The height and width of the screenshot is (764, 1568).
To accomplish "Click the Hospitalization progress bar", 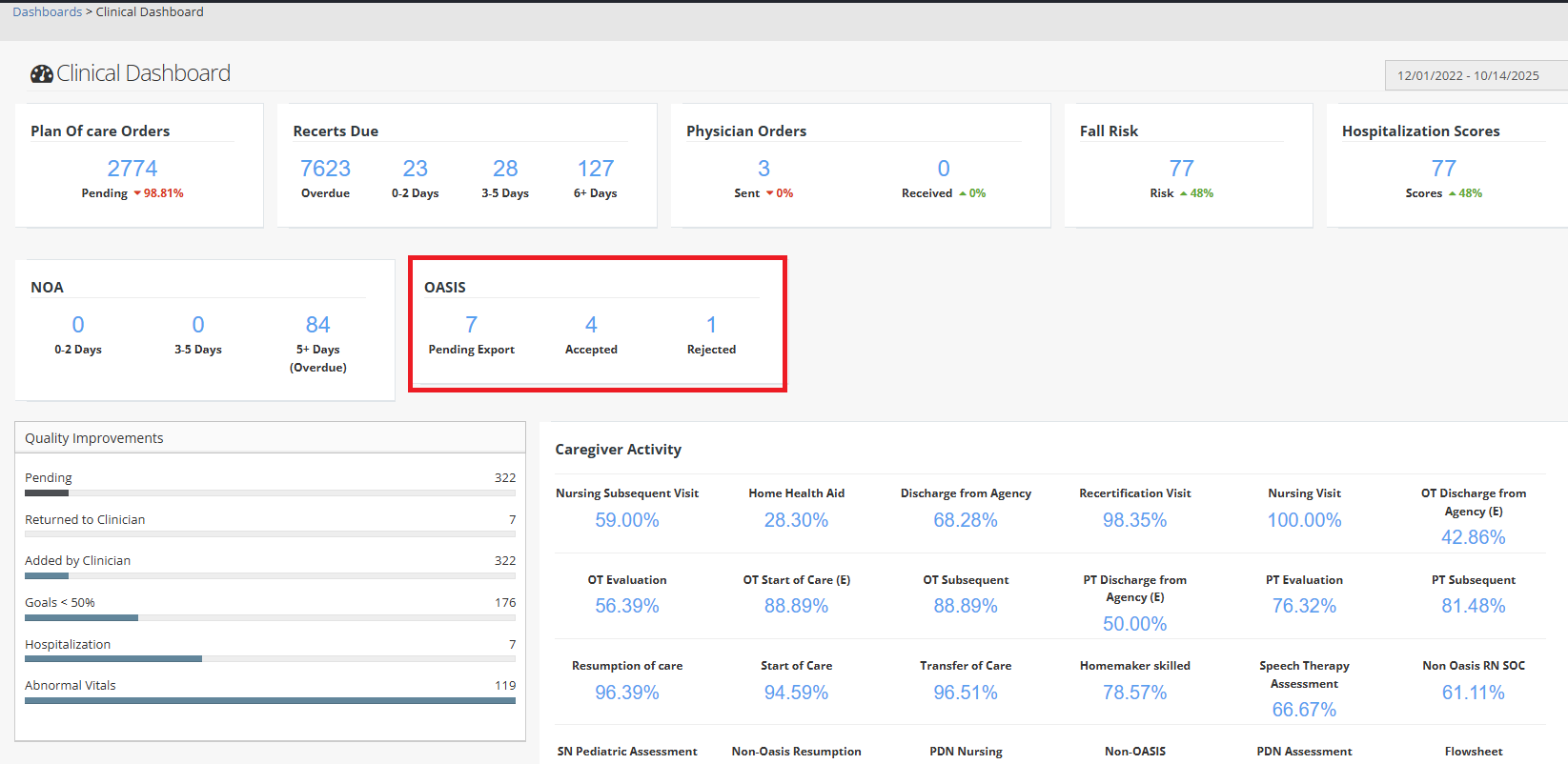I will pos(270,658).
